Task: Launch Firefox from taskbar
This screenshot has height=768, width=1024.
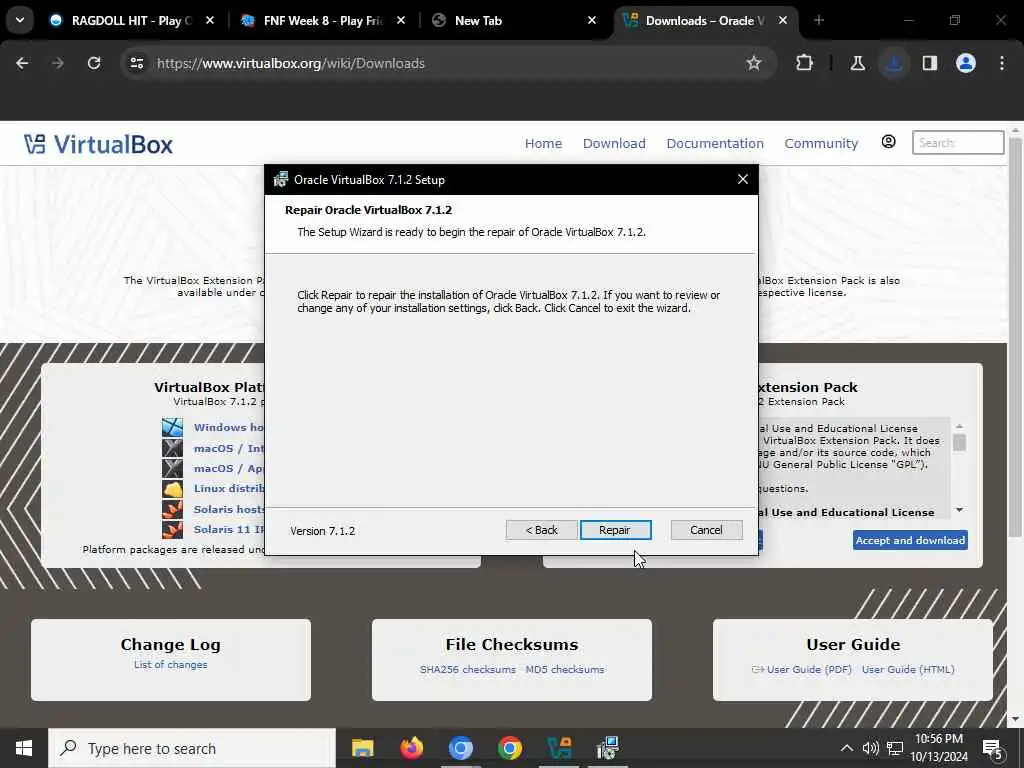Action: pos(411,748)
